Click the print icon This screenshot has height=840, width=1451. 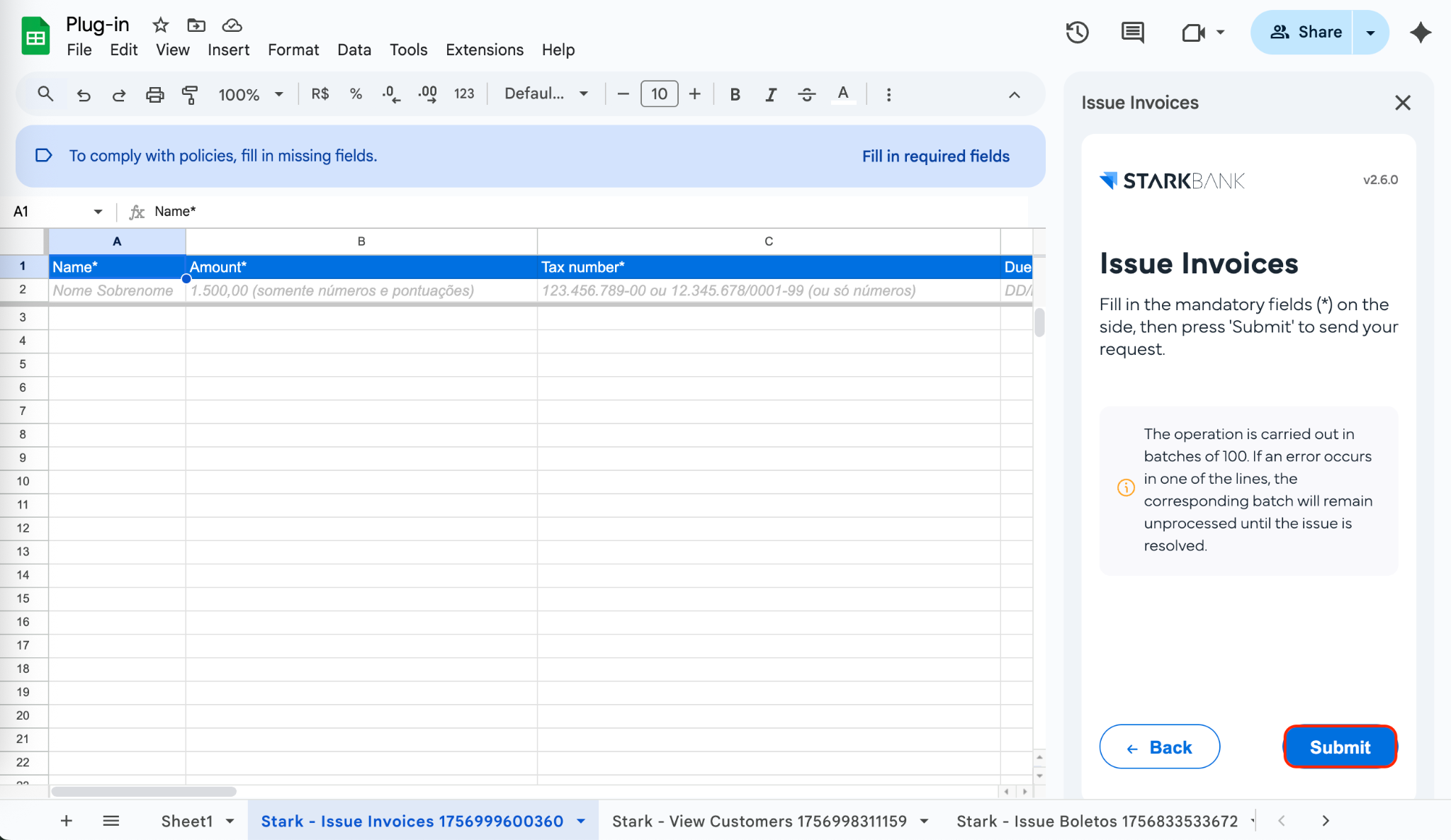154,94
